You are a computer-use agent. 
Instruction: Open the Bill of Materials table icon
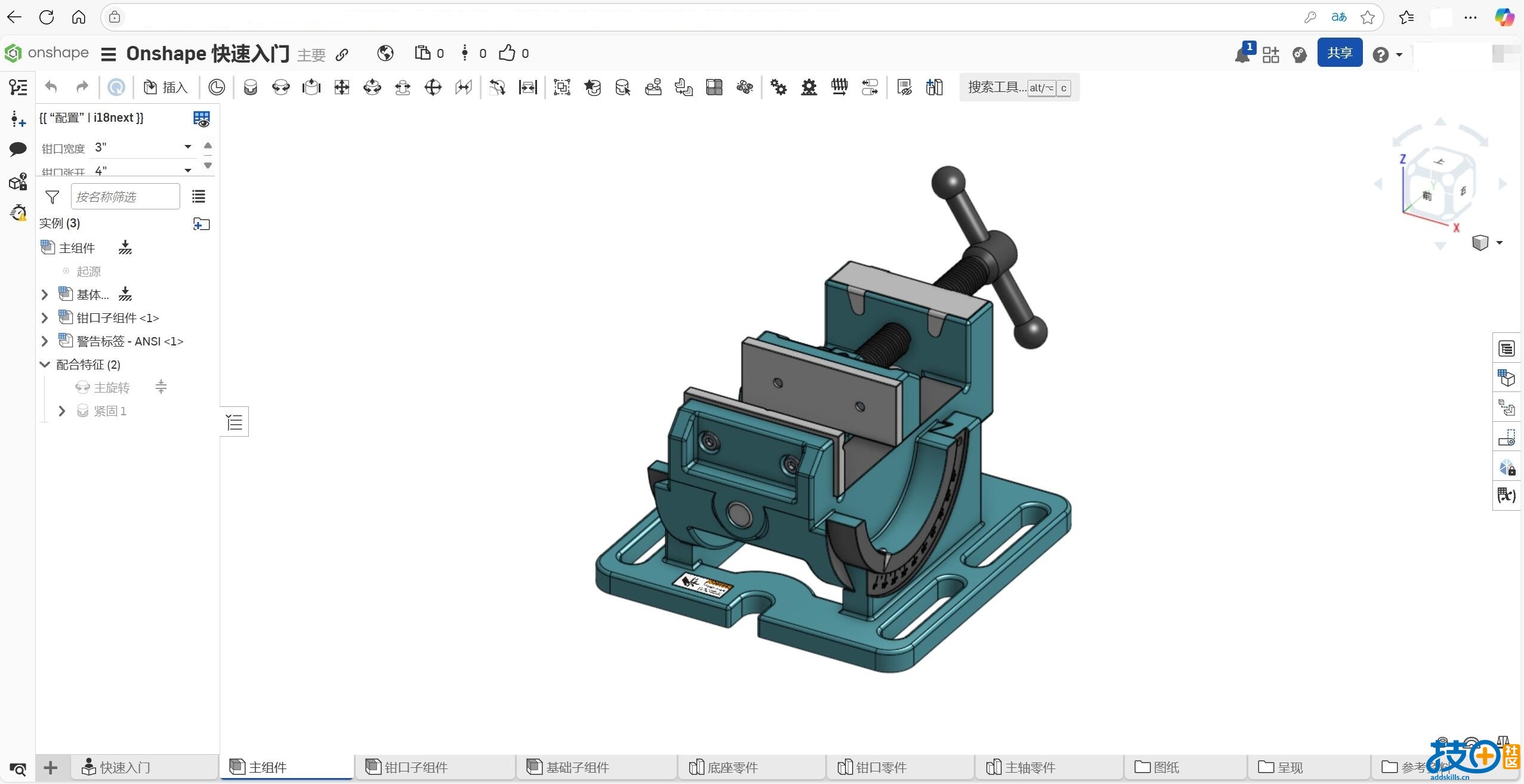click(x=1506, y=348)
